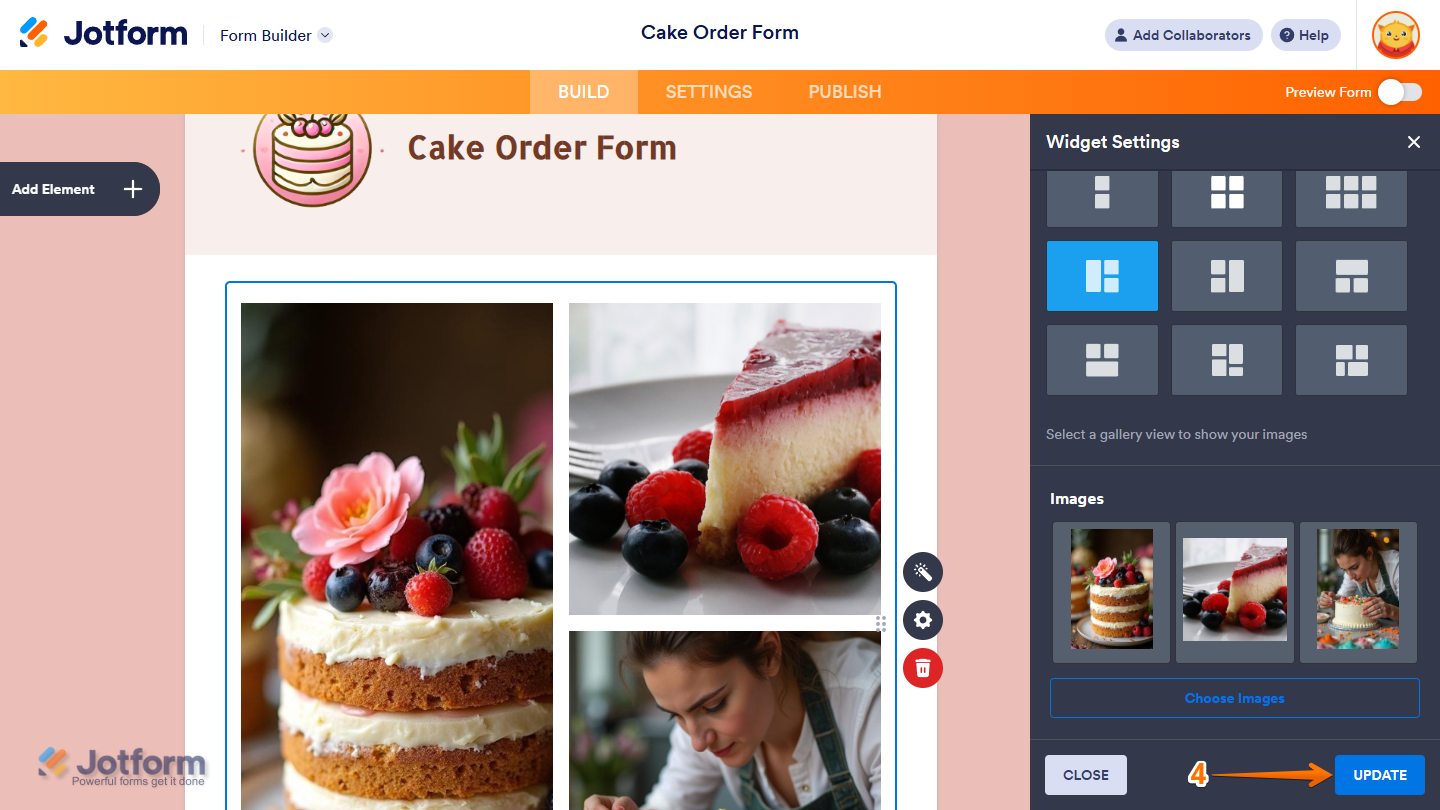Screen dimensions: 1440x810
Task: Open the Help button
Action: click(1306, 35)
